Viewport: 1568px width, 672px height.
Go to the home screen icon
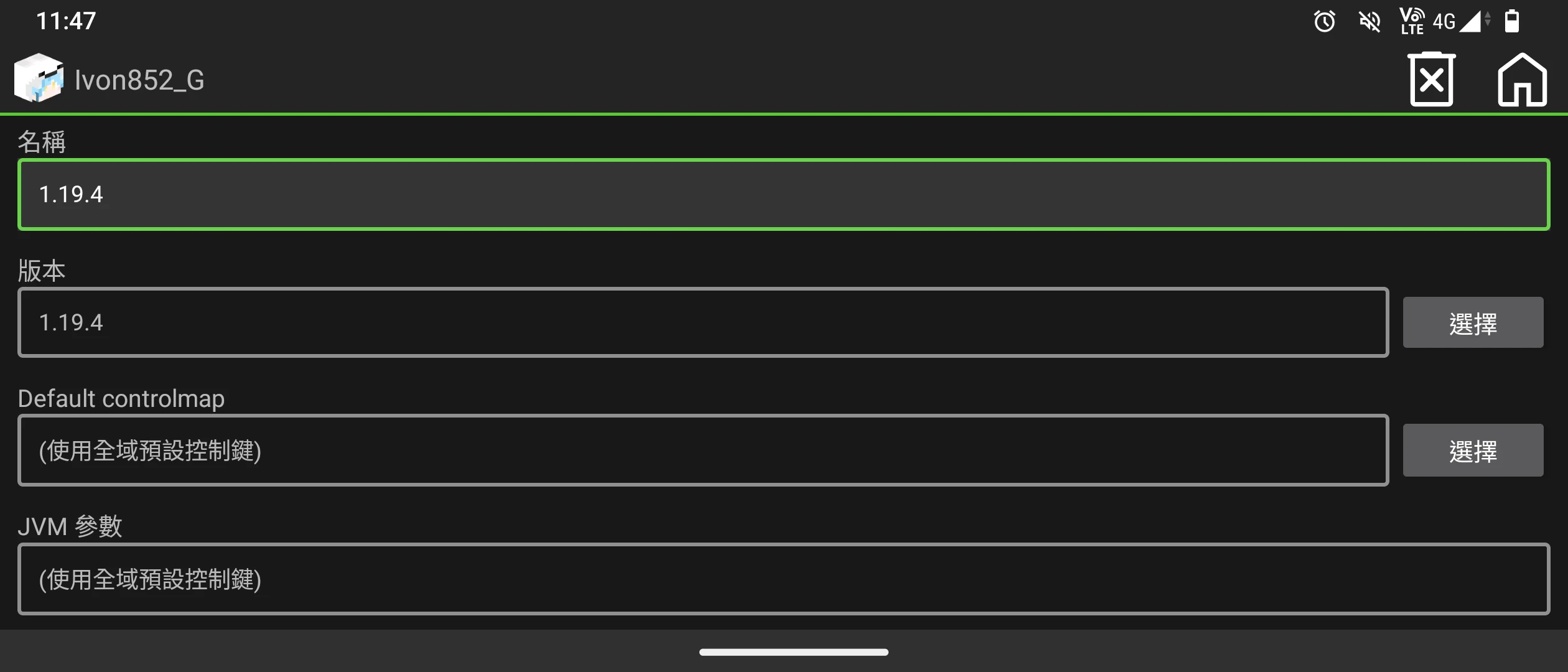[1521, 80]
